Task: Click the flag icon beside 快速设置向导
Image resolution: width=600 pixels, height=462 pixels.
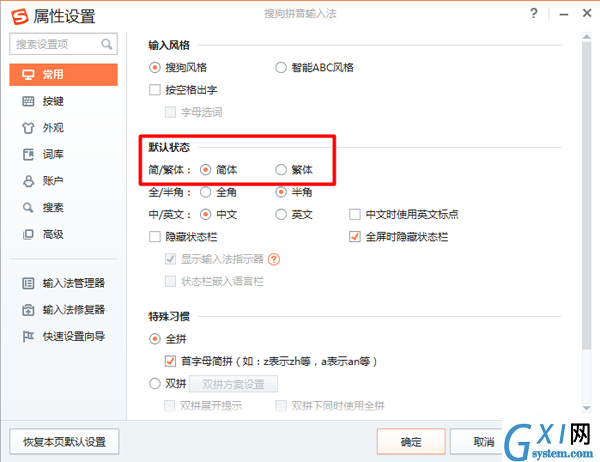Action: point(28,336)
